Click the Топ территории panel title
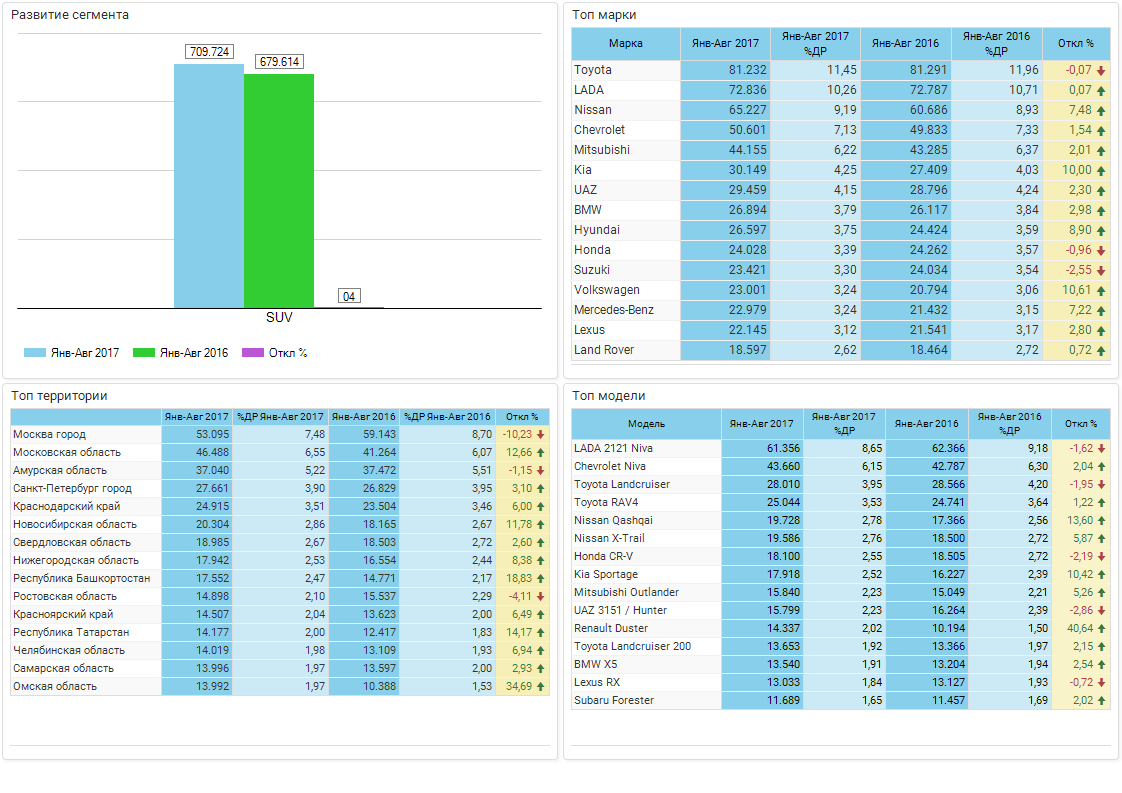Image resolution: width=1122 pixels, height=793 pixels. pyautogui.click(x=59, y=396)
